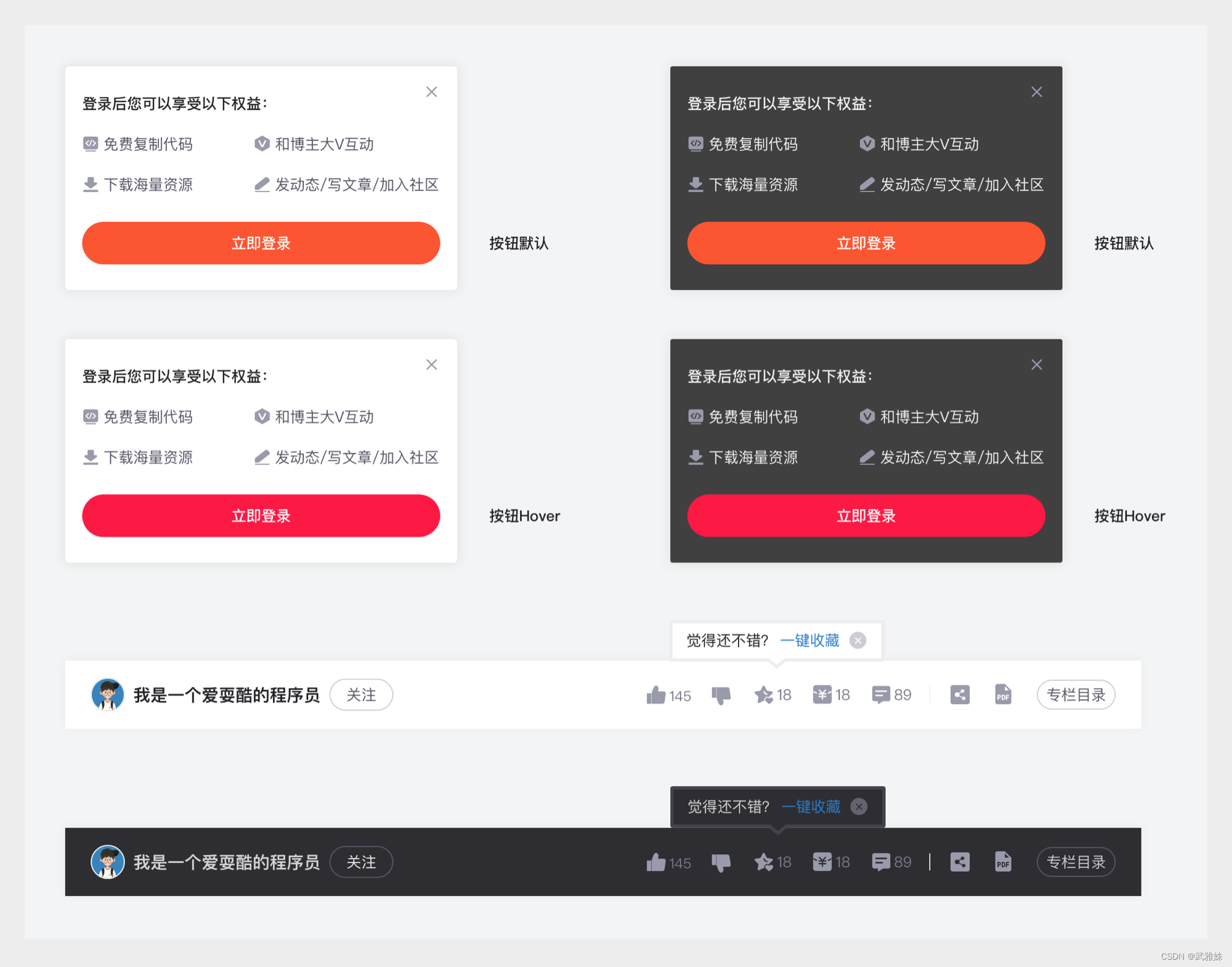This screenshot has height=967, width=1232.
Task: Click red 立即登录 button in dark popup
Action: (865, 516)
